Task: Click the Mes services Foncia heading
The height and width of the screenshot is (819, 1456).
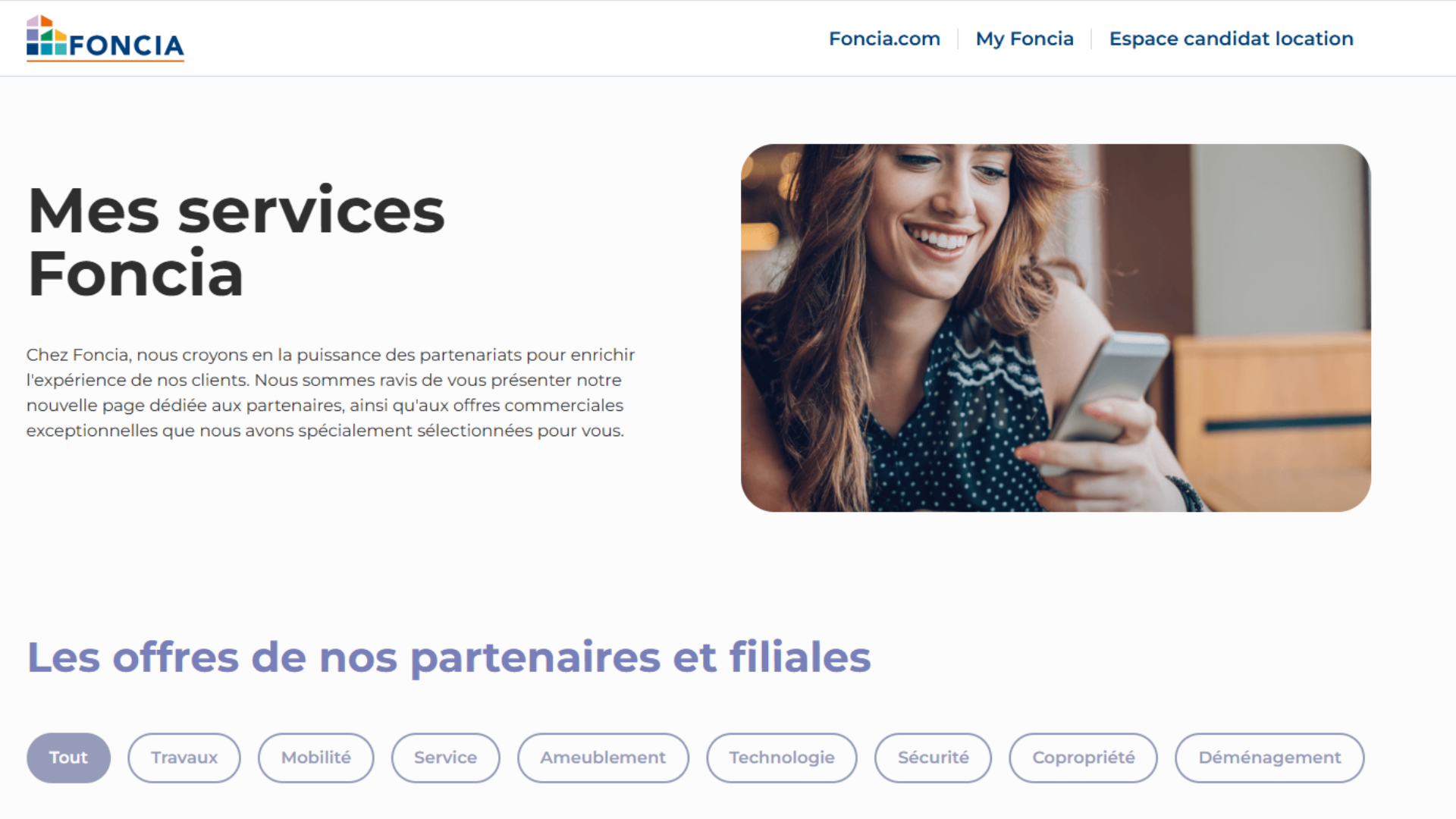Action: [236, 242]
